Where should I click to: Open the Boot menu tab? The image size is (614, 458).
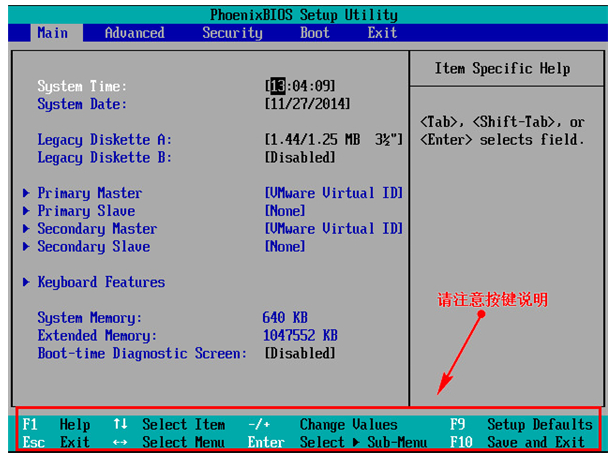click(x=314, y=33)
